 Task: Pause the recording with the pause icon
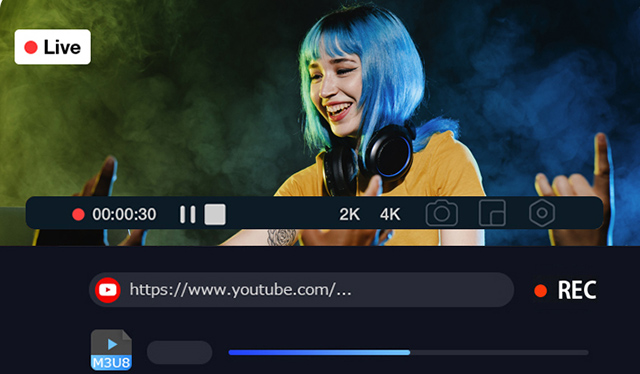click(x=188, y=214)
